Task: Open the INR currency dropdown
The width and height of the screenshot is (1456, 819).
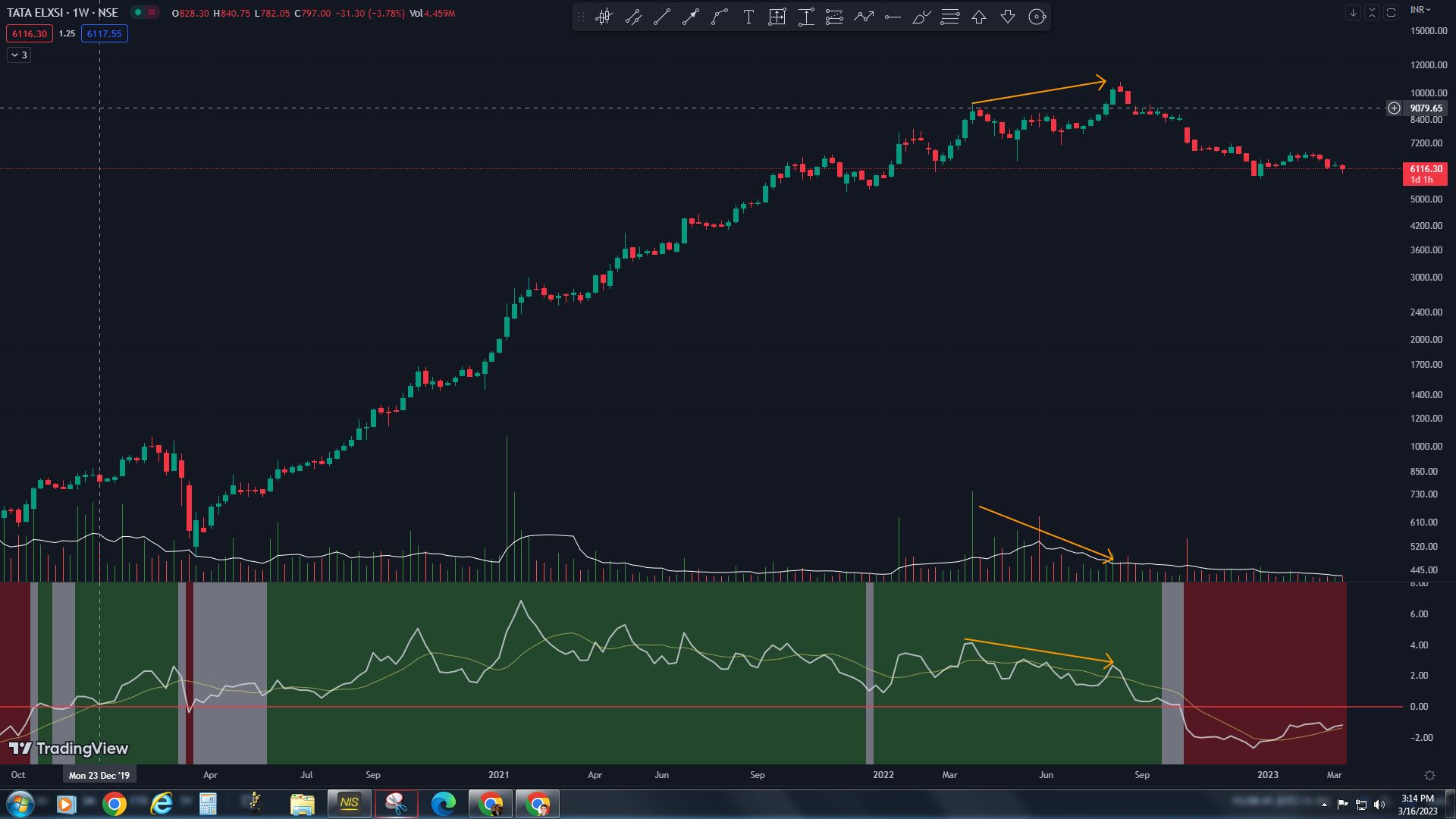Action: click(x=1420, y=10)
